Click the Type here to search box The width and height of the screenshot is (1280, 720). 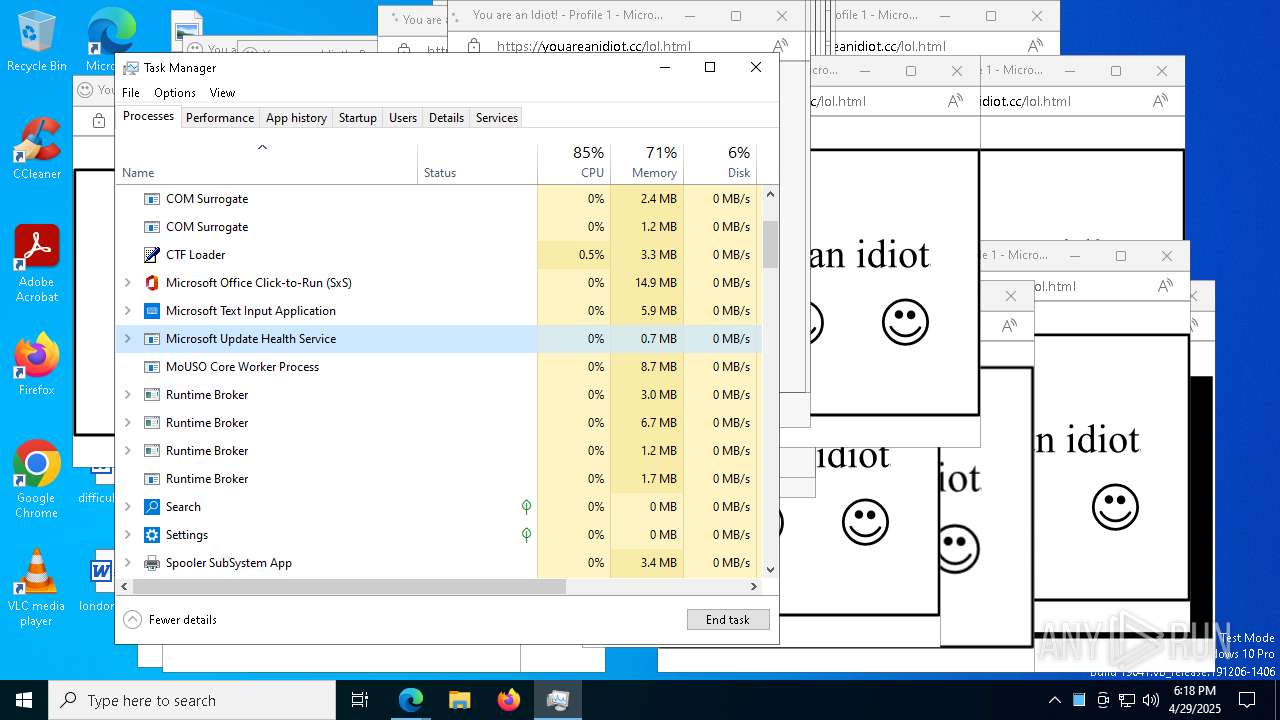click(192, 700)
